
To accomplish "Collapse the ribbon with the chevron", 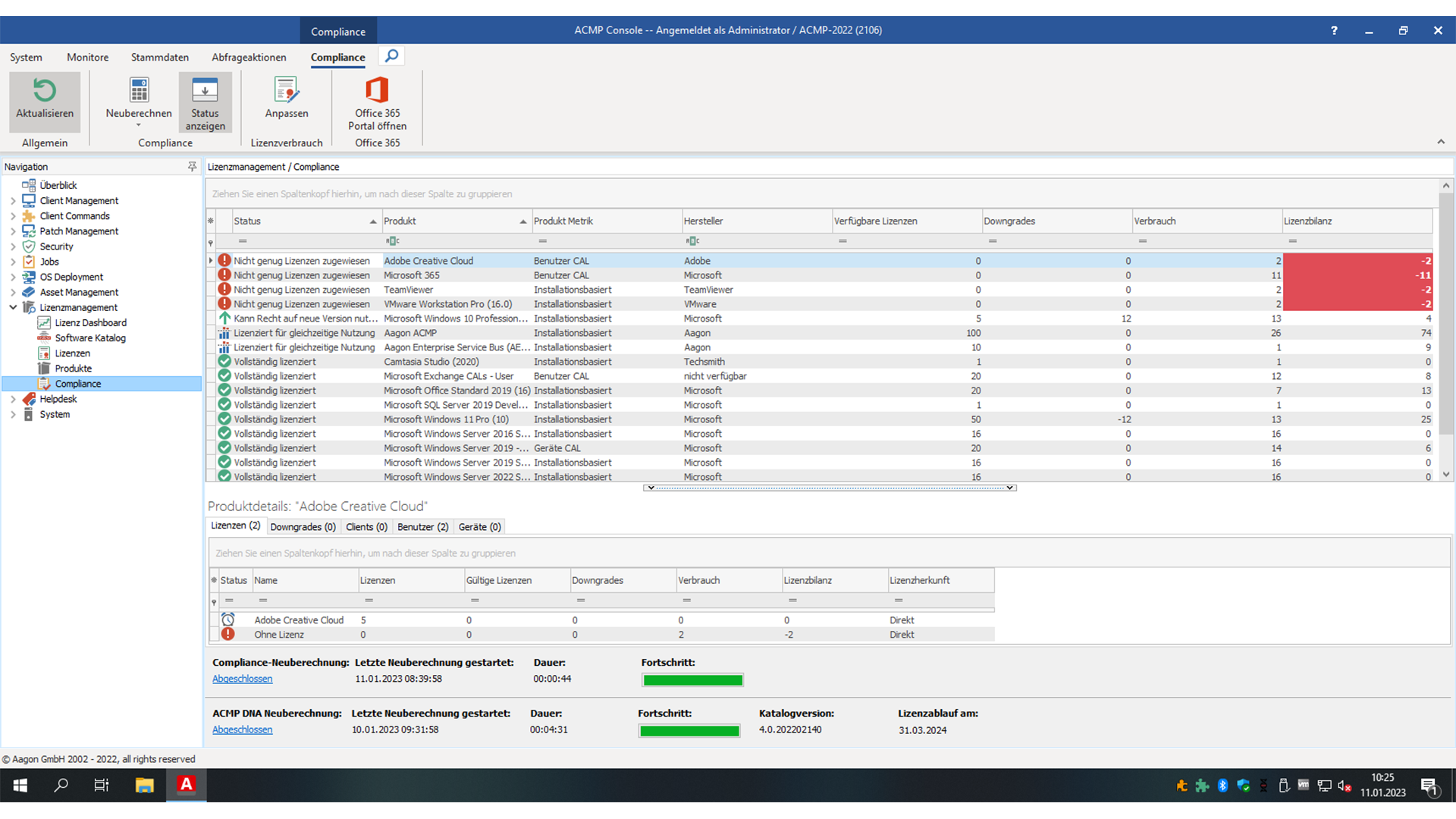I will [x=1441, y=142].
